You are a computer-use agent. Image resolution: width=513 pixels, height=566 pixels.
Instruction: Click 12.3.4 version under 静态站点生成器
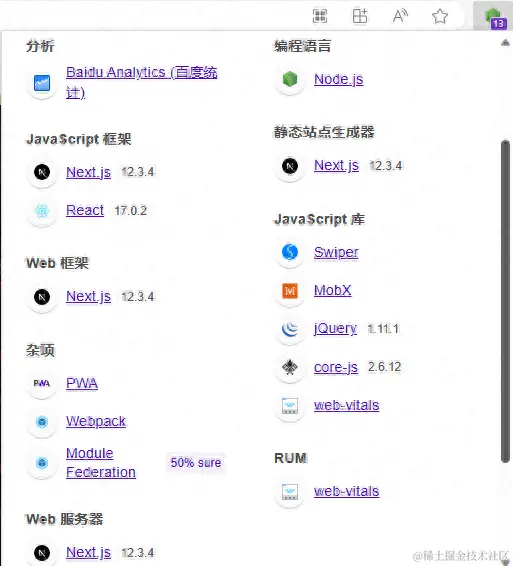click(386, 166)
